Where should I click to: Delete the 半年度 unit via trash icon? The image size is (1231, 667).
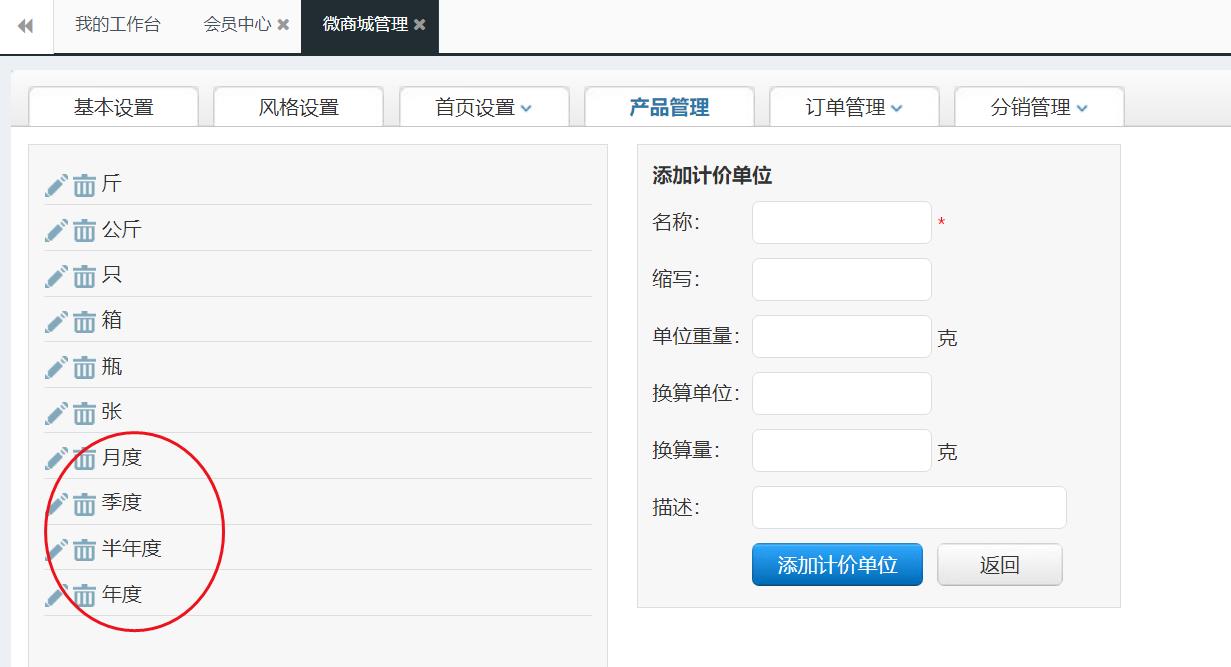pos(84,550)
